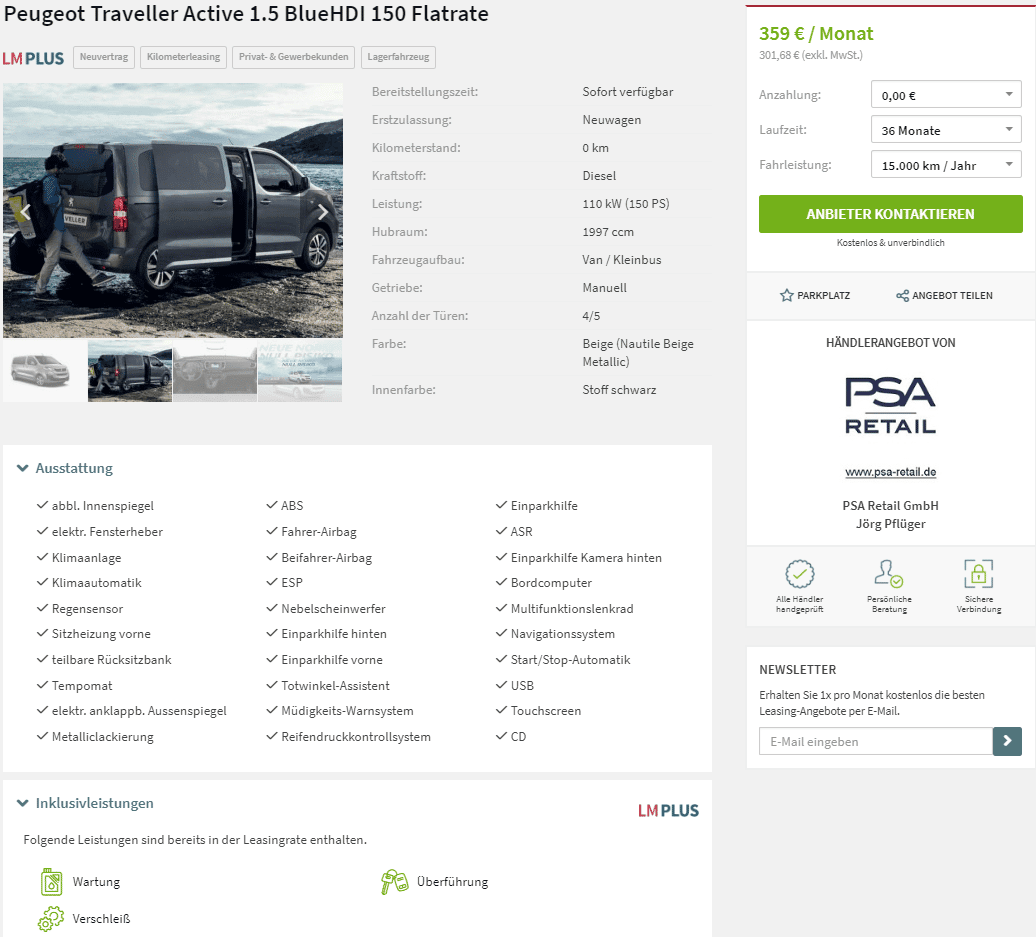Click the Verschleiß gears icon
Viewport: 1036px width, 937px height.
pyautogui.click(x=51, y=918)
